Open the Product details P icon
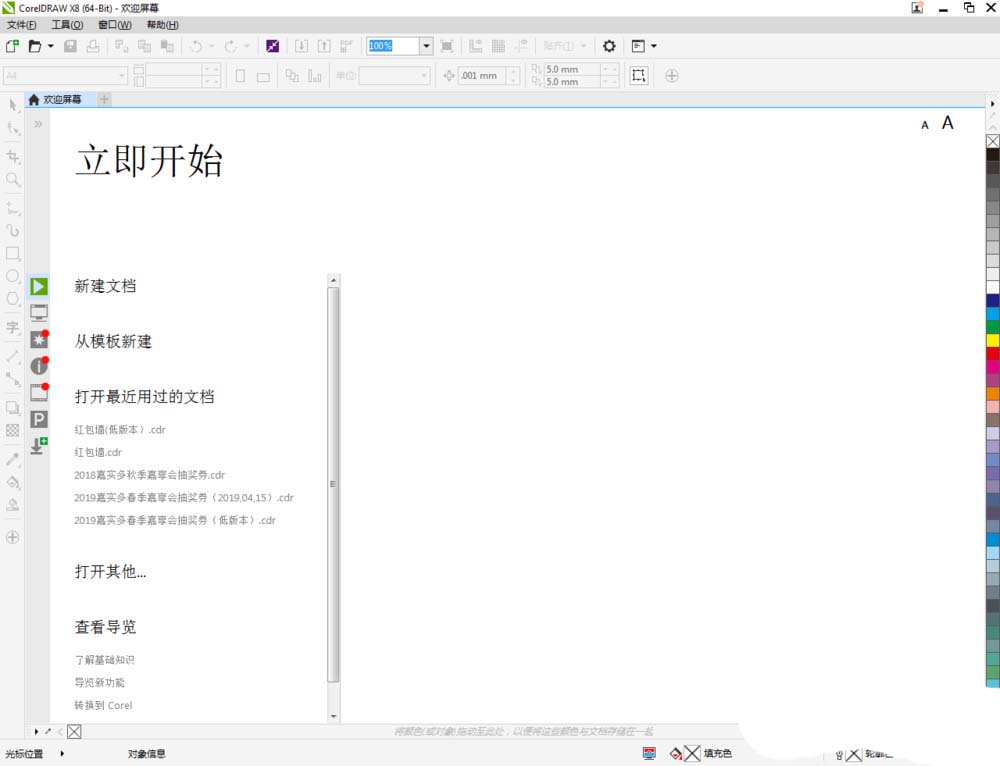Screen dimensions: 1000x766 click(x=39, y=419)
